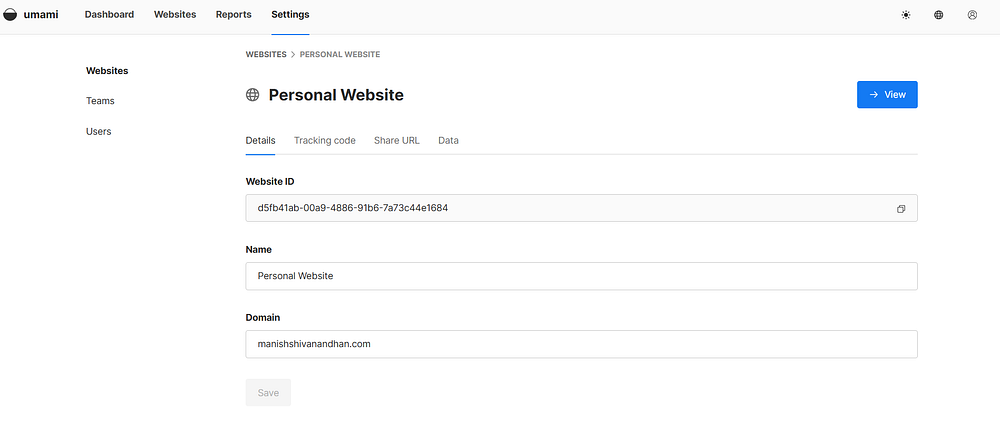Open the user profile menu icon
Viewport: 1000px width, 446px height.
point(972,15)
